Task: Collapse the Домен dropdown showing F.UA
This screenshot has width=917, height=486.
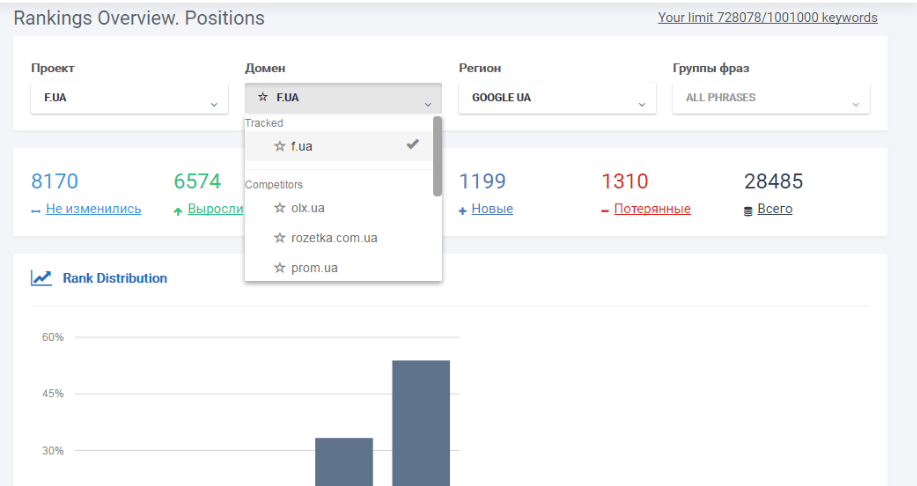Action: 343,98
